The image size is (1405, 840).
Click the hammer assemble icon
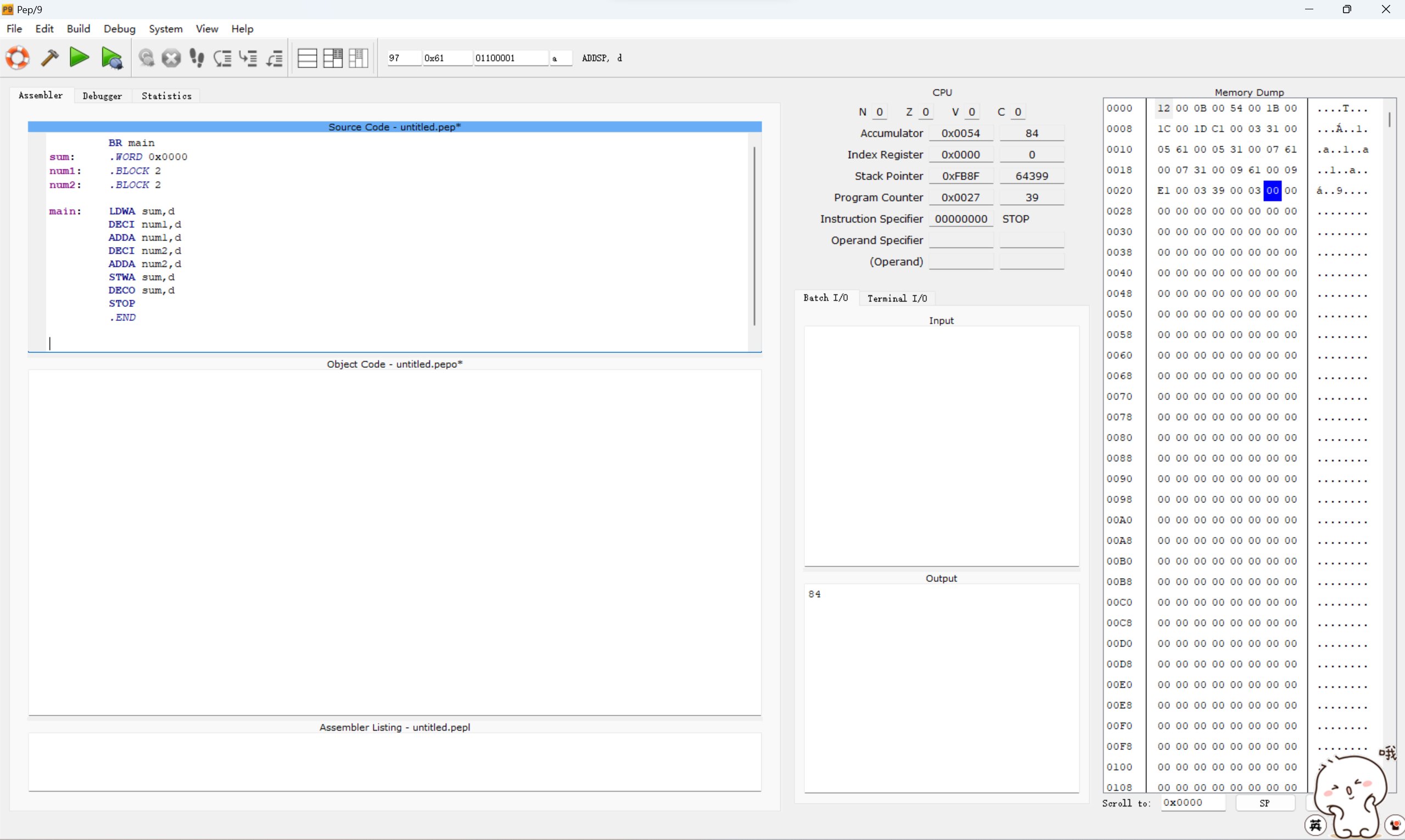(50, 58)
